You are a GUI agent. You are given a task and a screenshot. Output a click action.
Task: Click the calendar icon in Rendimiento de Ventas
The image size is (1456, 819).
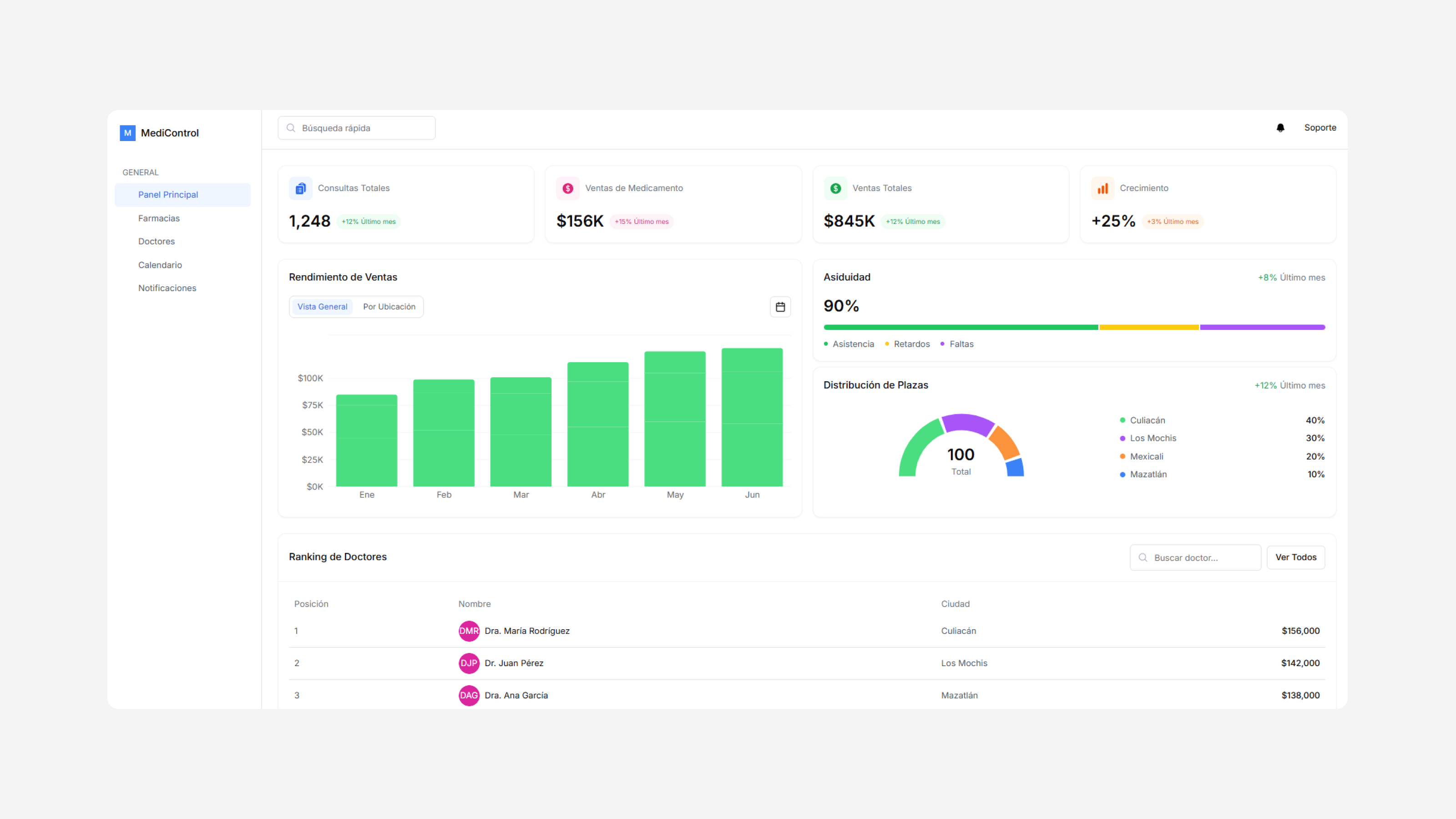pos(780,307)
